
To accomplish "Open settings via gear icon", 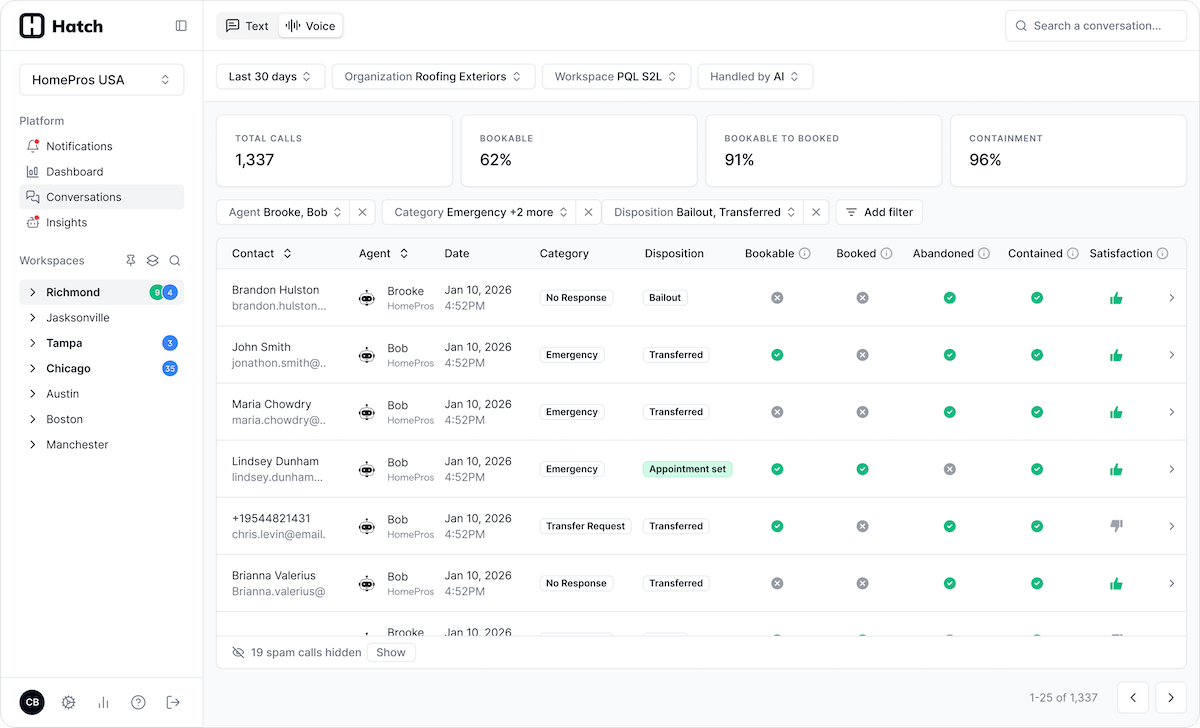I will pyautogui.click(x=68, y=702).
